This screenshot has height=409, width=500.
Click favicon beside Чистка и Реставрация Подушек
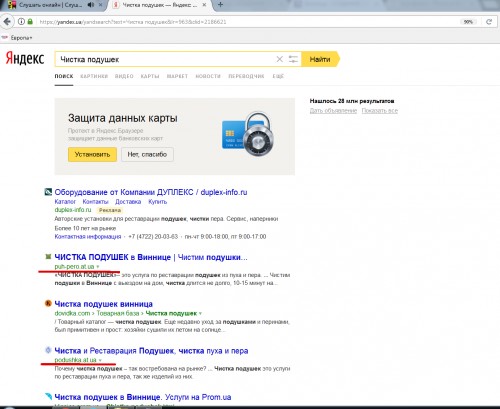(48, 350)
